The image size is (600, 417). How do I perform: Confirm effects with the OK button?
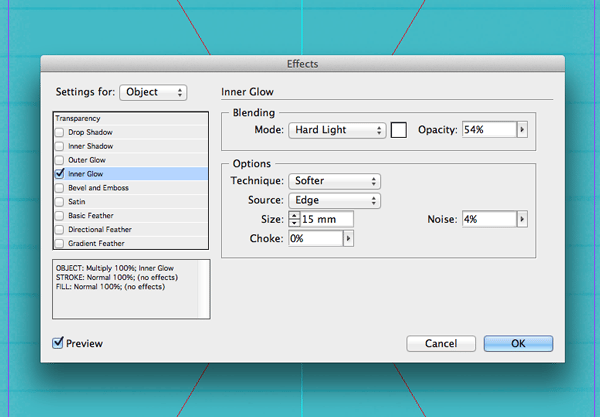click(518, 343)
